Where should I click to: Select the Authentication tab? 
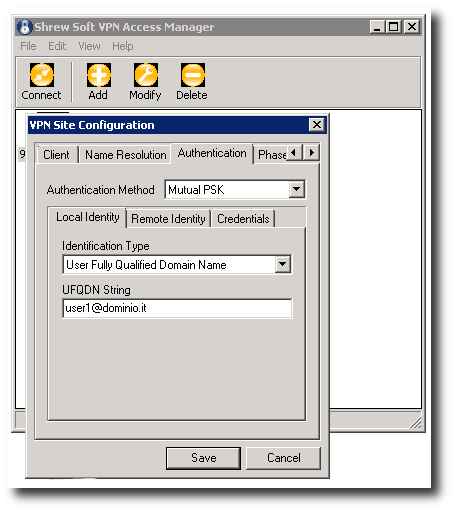[x=212, y=153]
